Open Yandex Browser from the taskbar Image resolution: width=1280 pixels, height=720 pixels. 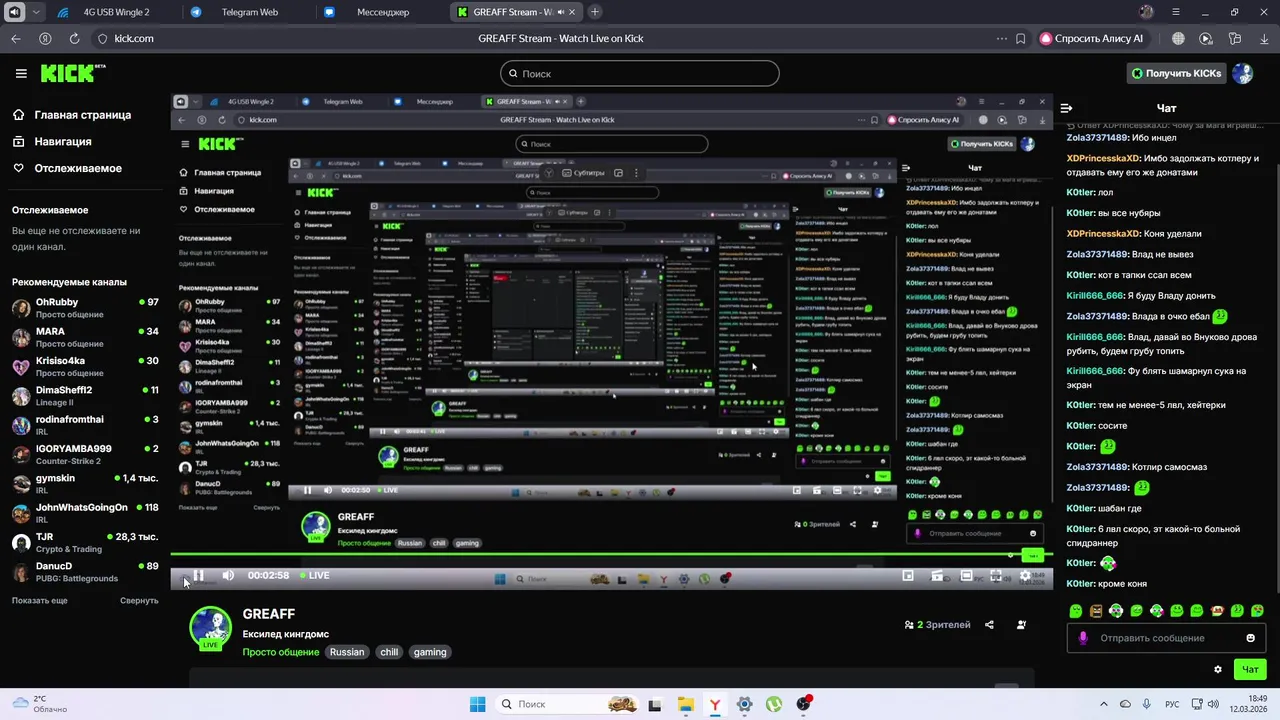[x=715, y=704]
